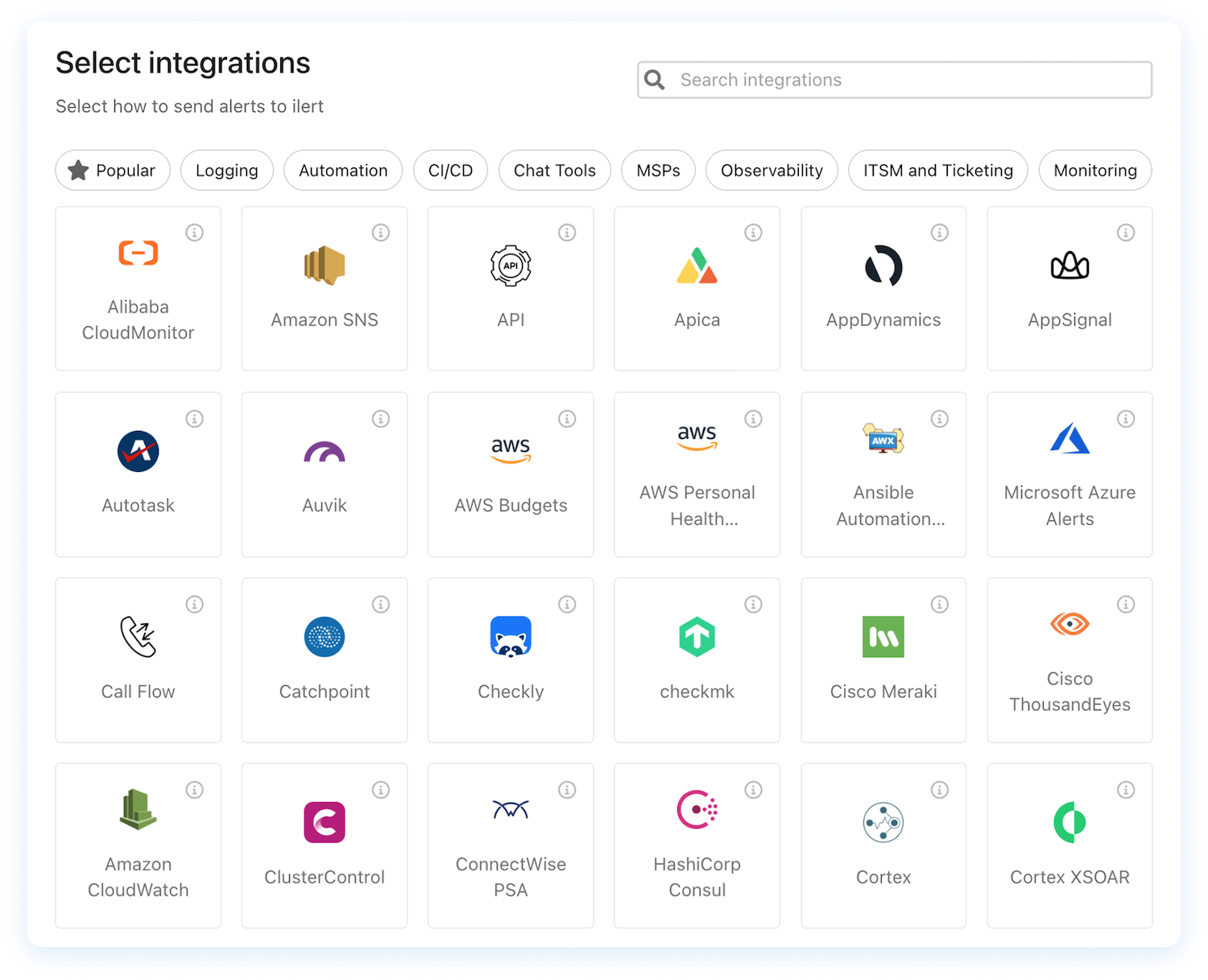Choose the ClusterControl label
This screenshot has height=980, width=1208.
coord(325,877)
